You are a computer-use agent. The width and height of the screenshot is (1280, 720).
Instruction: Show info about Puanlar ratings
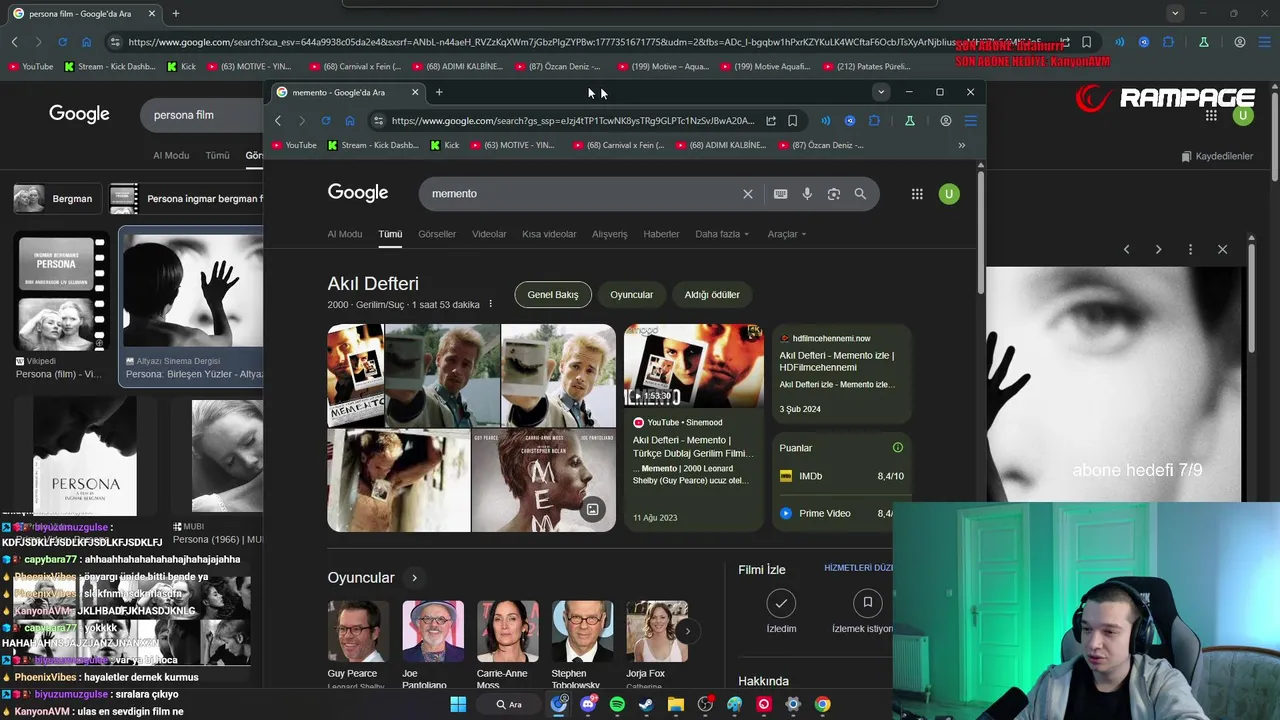[x=897, y=447]
